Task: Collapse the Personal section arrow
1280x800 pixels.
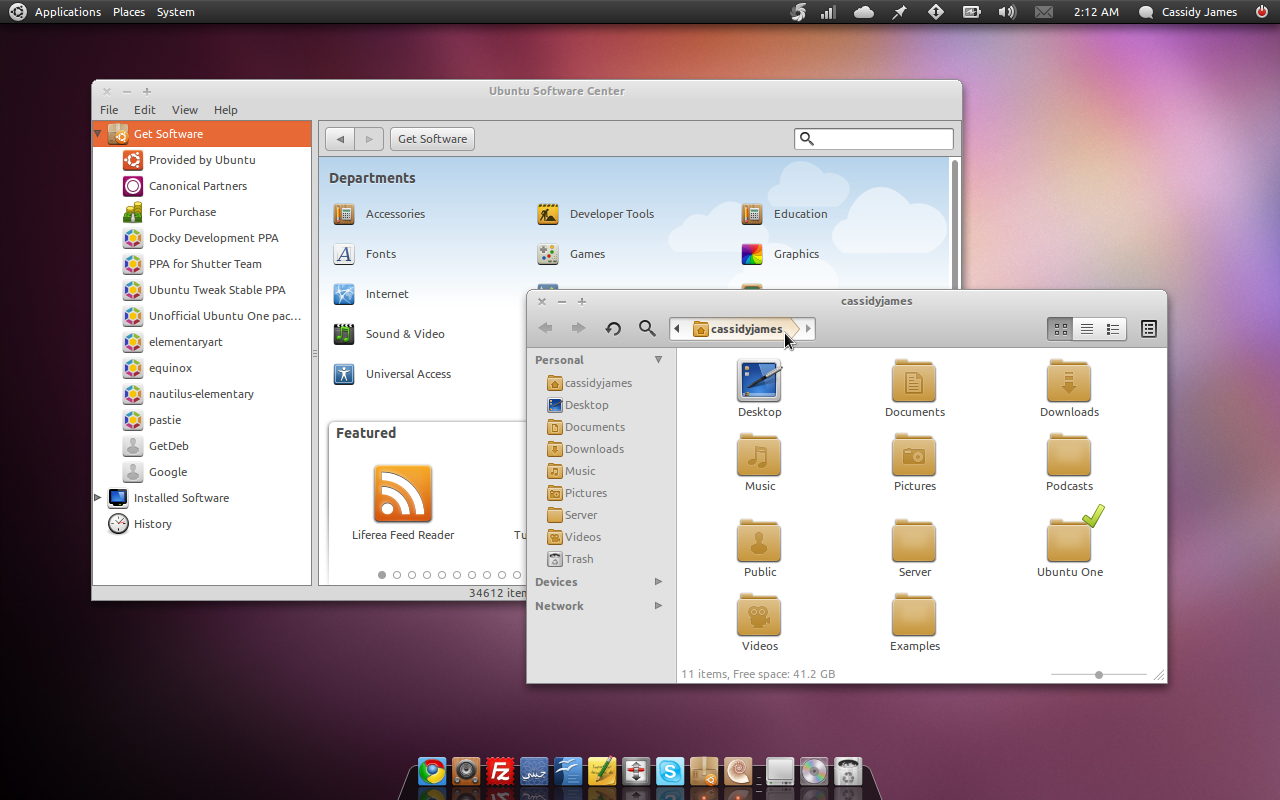Action: [x=658, y=360]
